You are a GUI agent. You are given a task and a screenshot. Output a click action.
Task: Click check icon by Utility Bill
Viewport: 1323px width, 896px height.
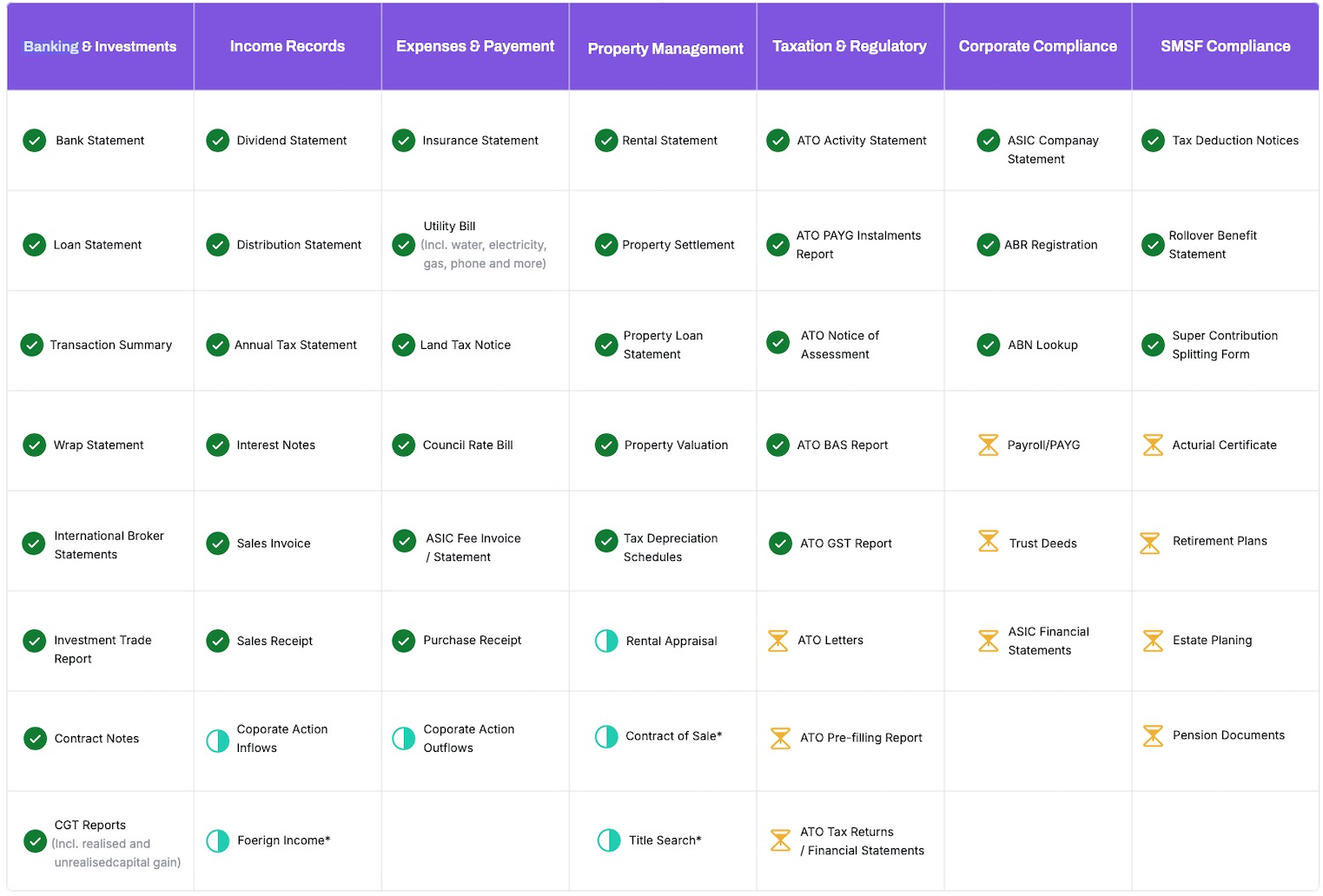[x=403, y=245]
